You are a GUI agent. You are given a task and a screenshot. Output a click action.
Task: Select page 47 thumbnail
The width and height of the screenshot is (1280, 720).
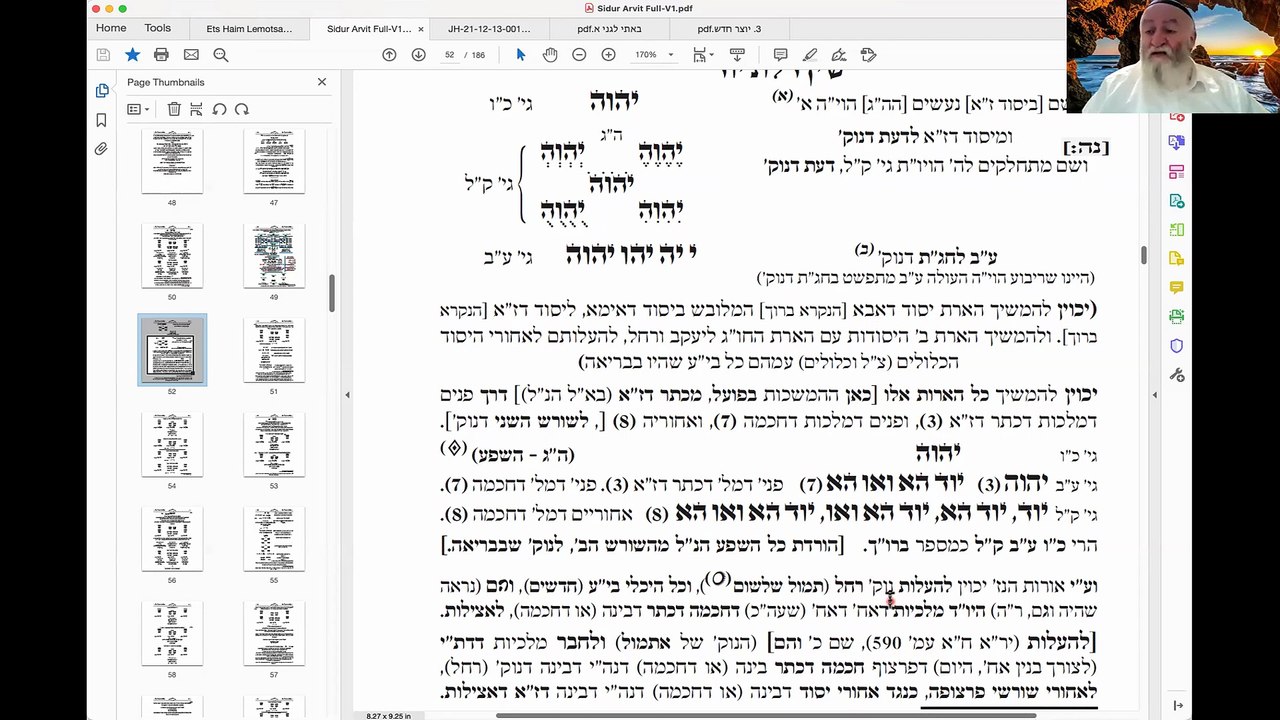coord(274,162)
